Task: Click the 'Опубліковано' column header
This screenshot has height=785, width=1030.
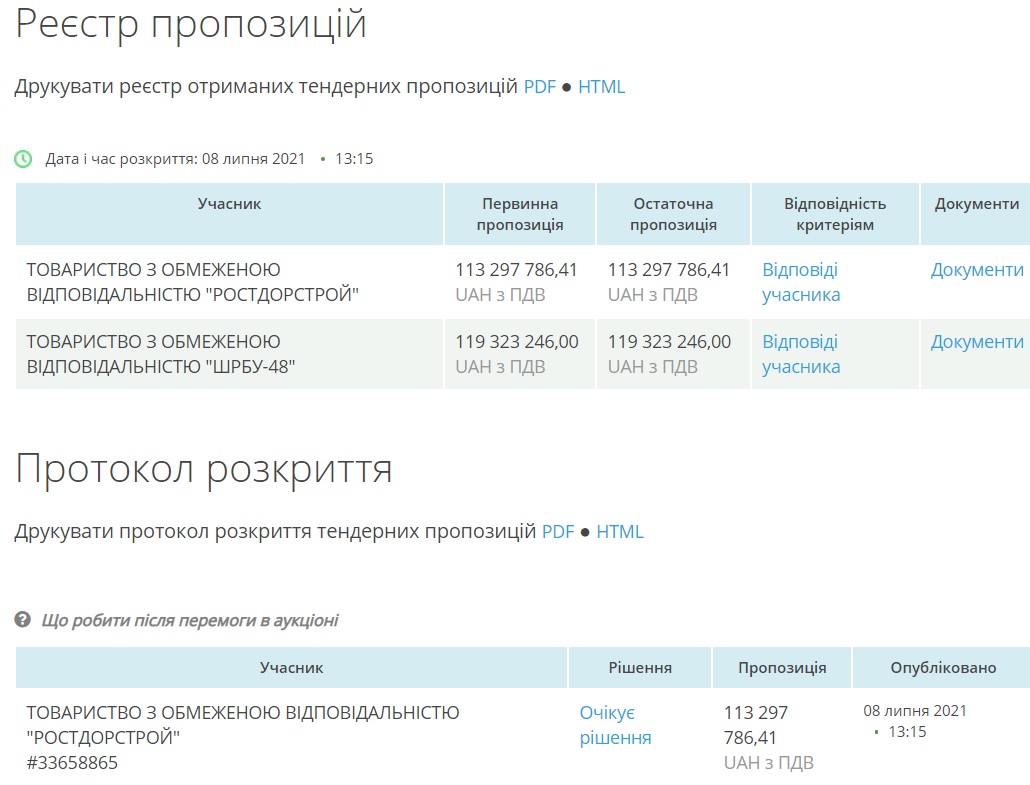Action: click(943, 667)
